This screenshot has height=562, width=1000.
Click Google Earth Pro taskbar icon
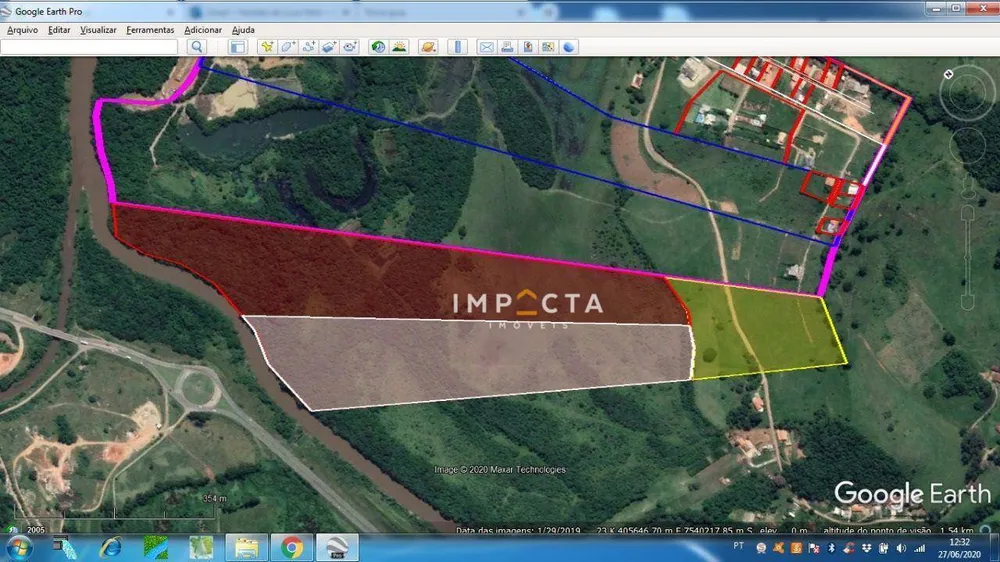coord(337,548)
